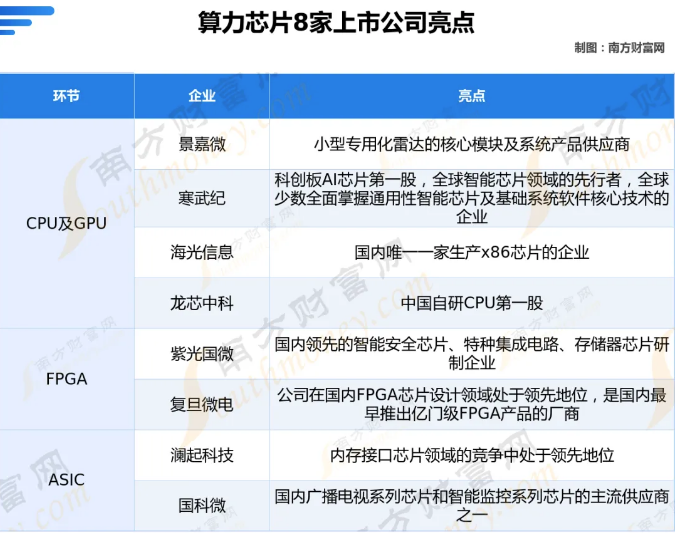The height and width of the screenshot is (533, 677).
Task: Click highlight 小型专用化雷达的核心模块及系统产品供应商
Action: click(x=471, y=144)
